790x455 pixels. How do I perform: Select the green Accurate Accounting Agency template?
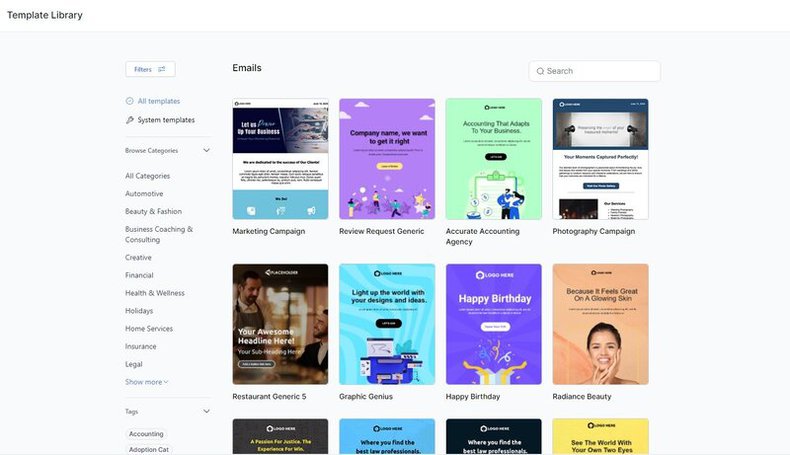click(x=493, y=159)
